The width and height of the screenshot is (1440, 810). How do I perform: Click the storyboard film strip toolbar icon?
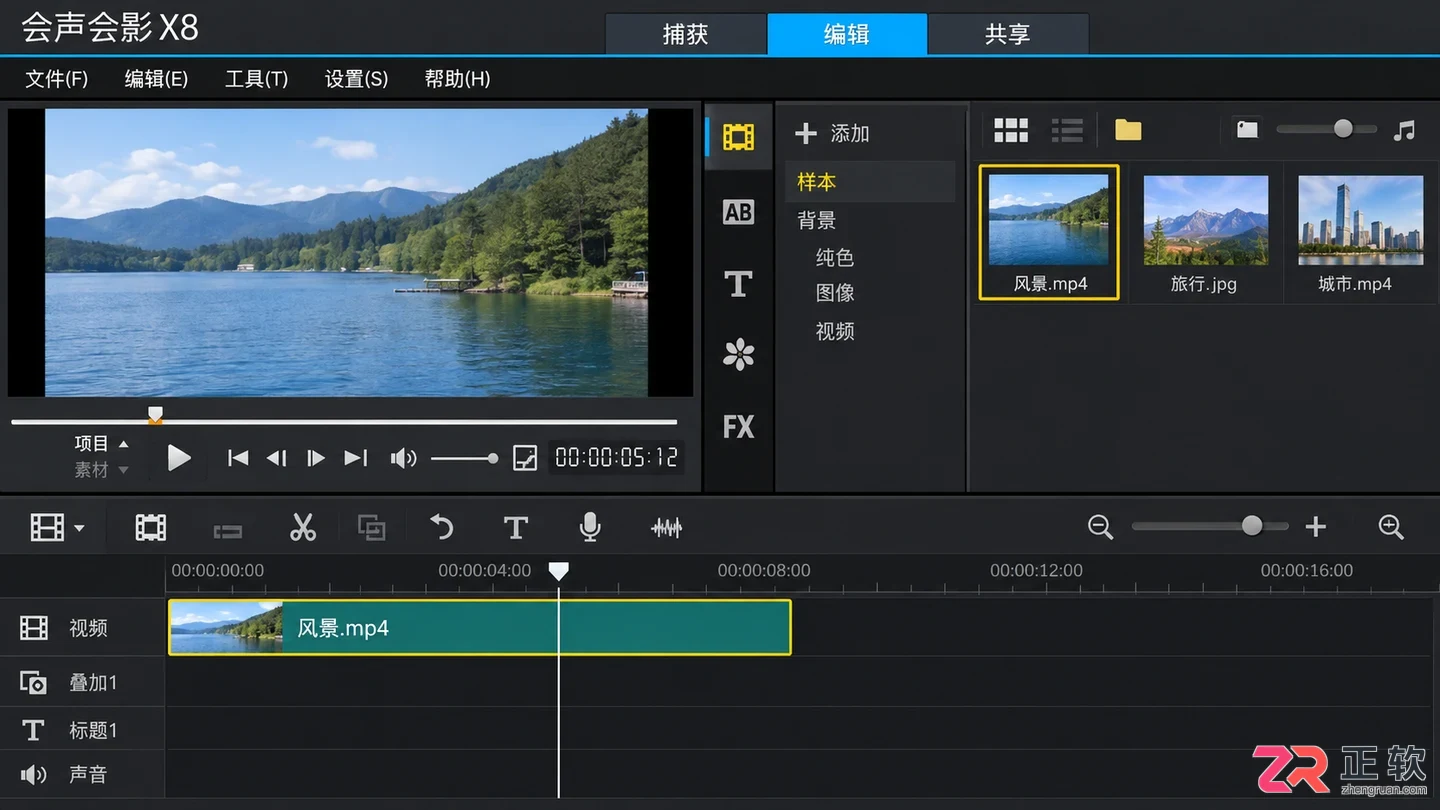tap(151, 527)
